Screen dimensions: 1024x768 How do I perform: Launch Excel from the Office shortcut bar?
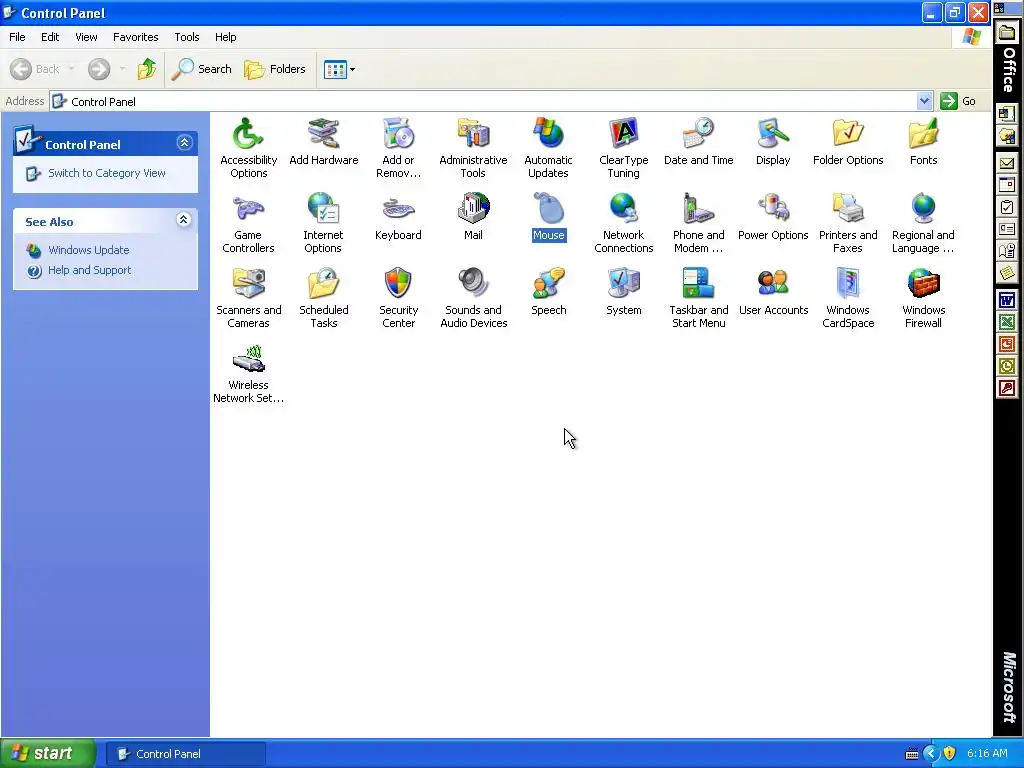pyautogui.click(x=1006, y=322)
